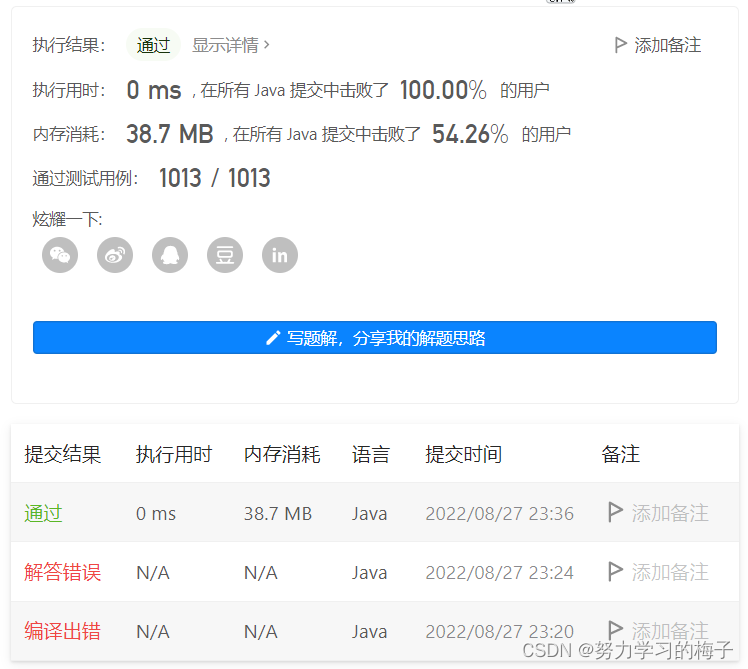
Task: Click Java cell in the 解答错误 row
Action: coord(369,573)
